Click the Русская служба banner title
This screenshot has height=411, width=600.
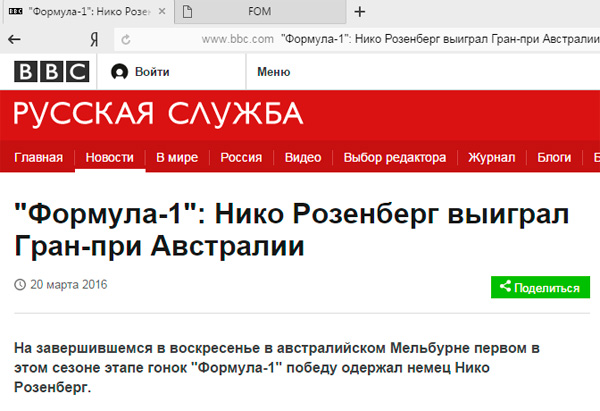157,113
